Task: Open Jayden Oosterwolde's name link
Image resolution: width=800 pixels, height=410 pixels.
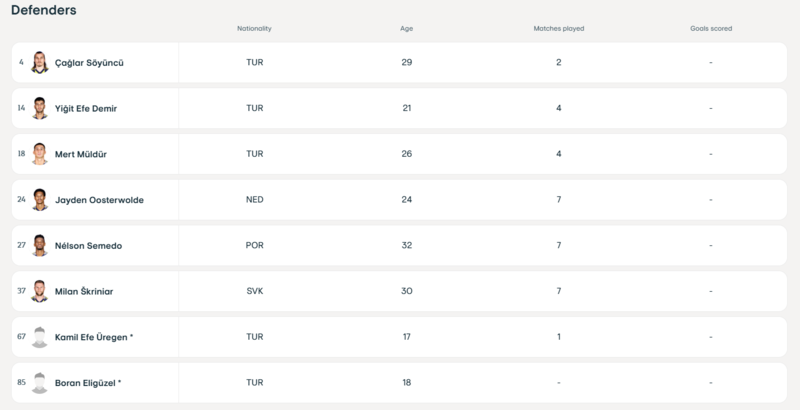Action: pos(99,200)
